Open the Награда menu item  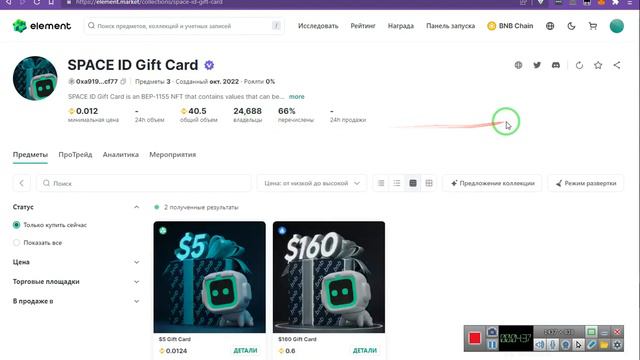click(x=401, y=26)
